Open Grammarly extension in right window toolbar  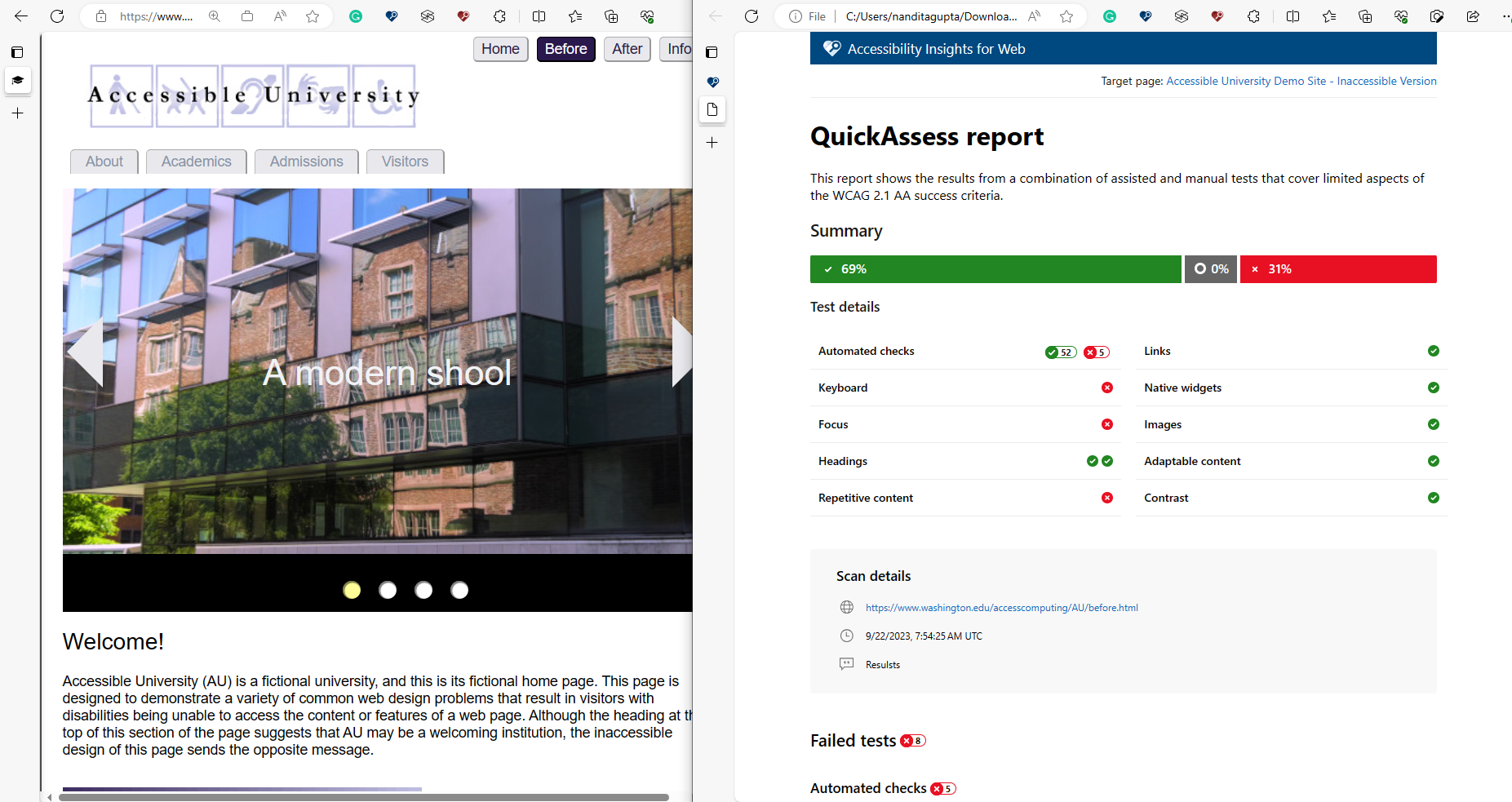click(x=1110, y=16)
